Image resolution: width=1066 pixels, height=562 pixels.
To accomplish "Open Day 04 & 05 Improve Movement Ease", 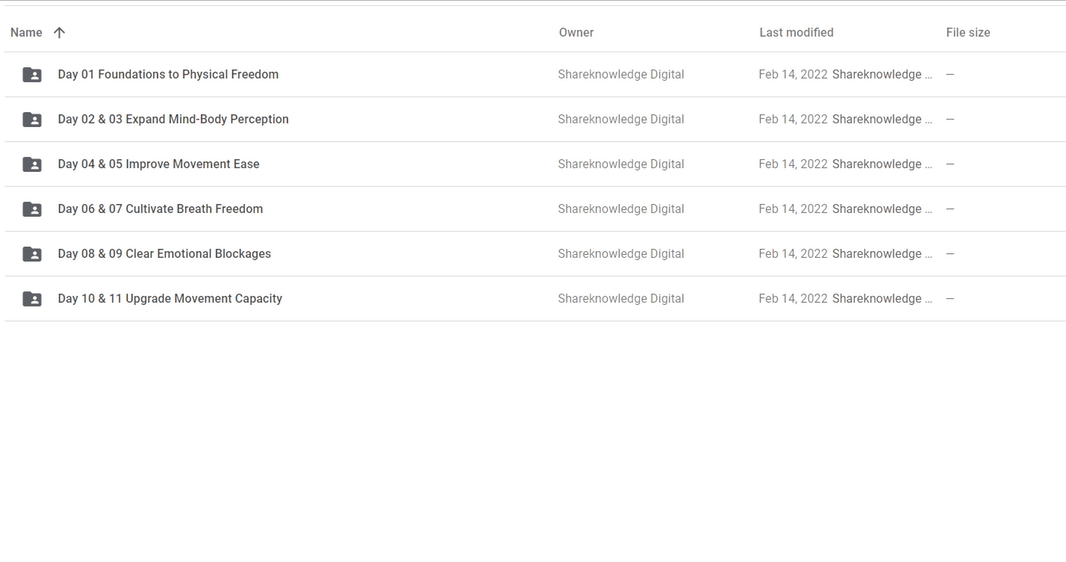I will [x=158, y=164].
